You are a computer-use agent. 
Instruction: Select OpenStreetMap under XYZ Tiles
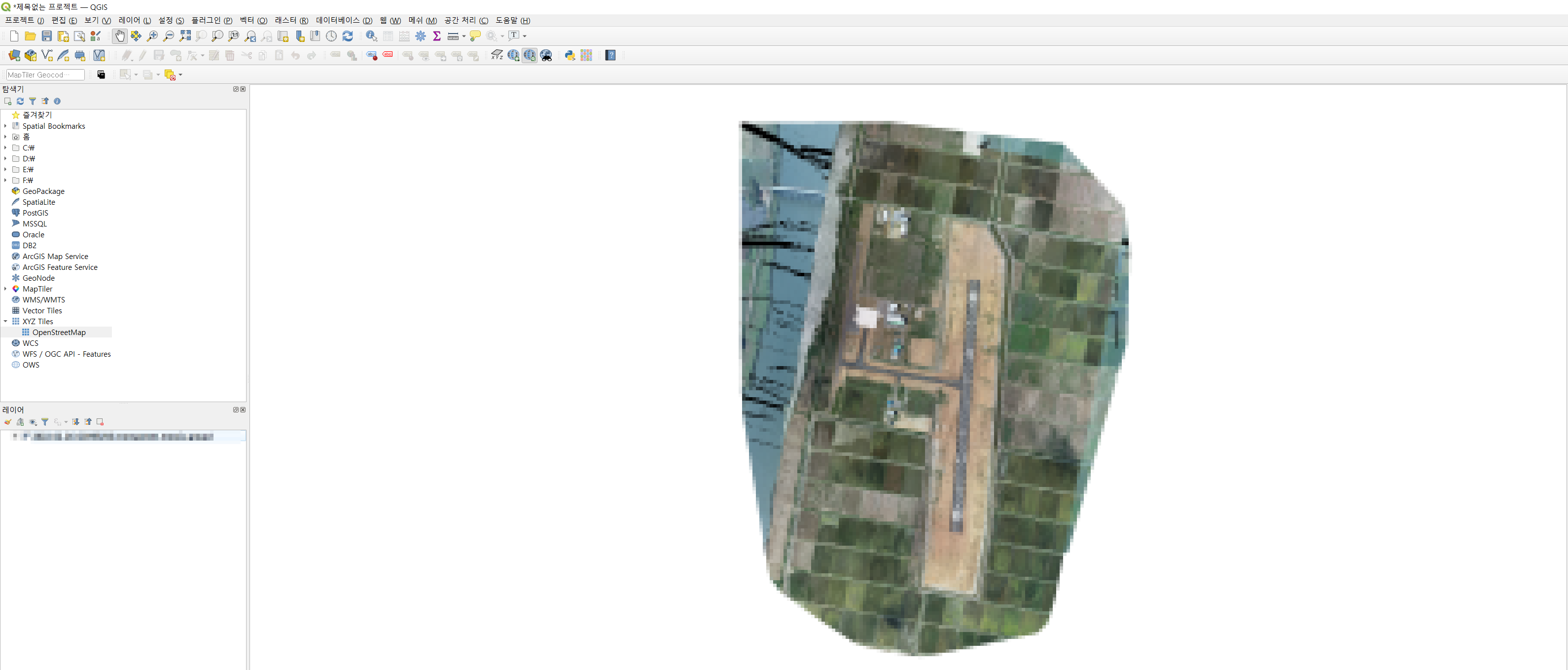(59, 333)
